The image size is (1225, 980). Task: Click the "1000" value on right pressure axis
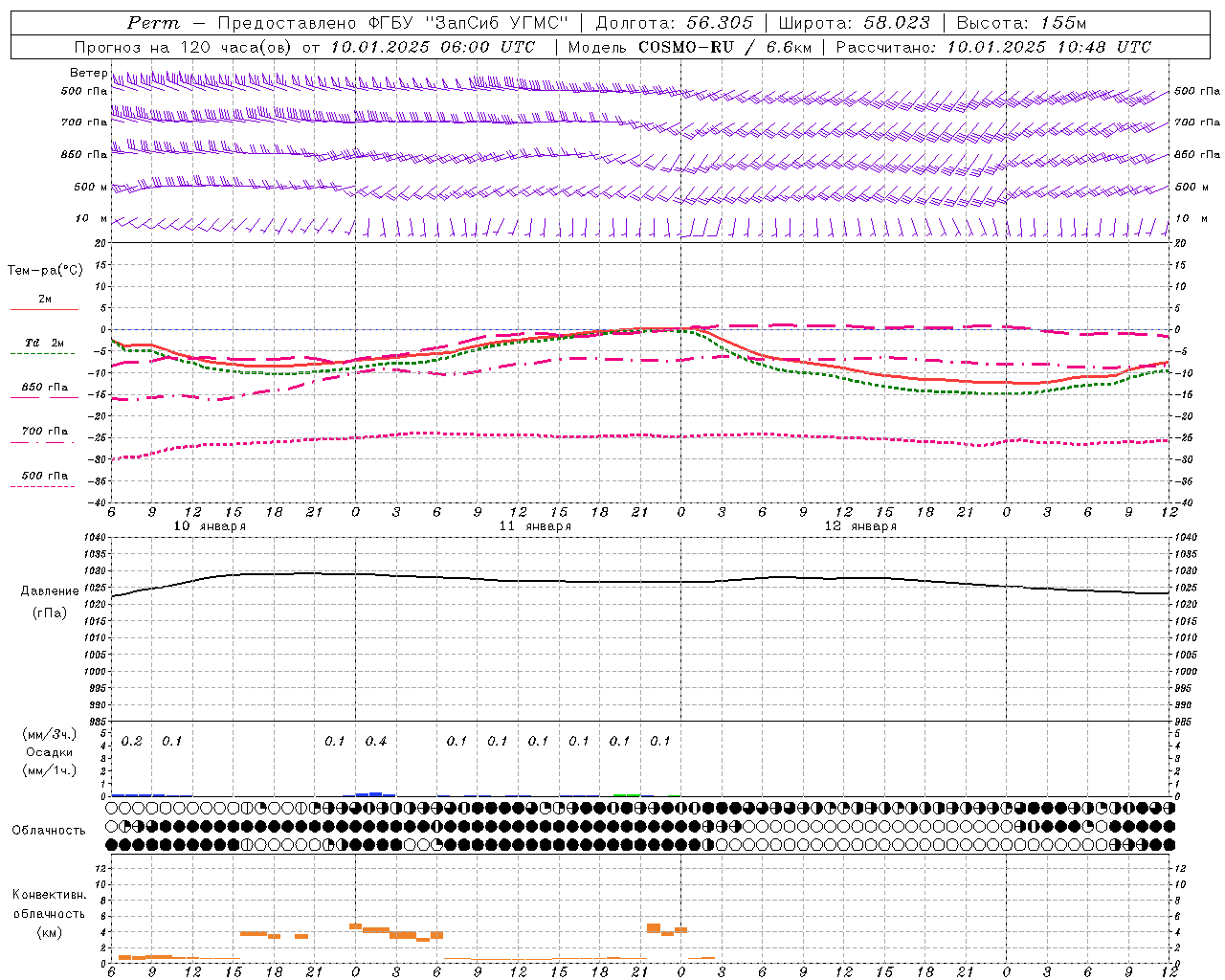[1186, 672]
